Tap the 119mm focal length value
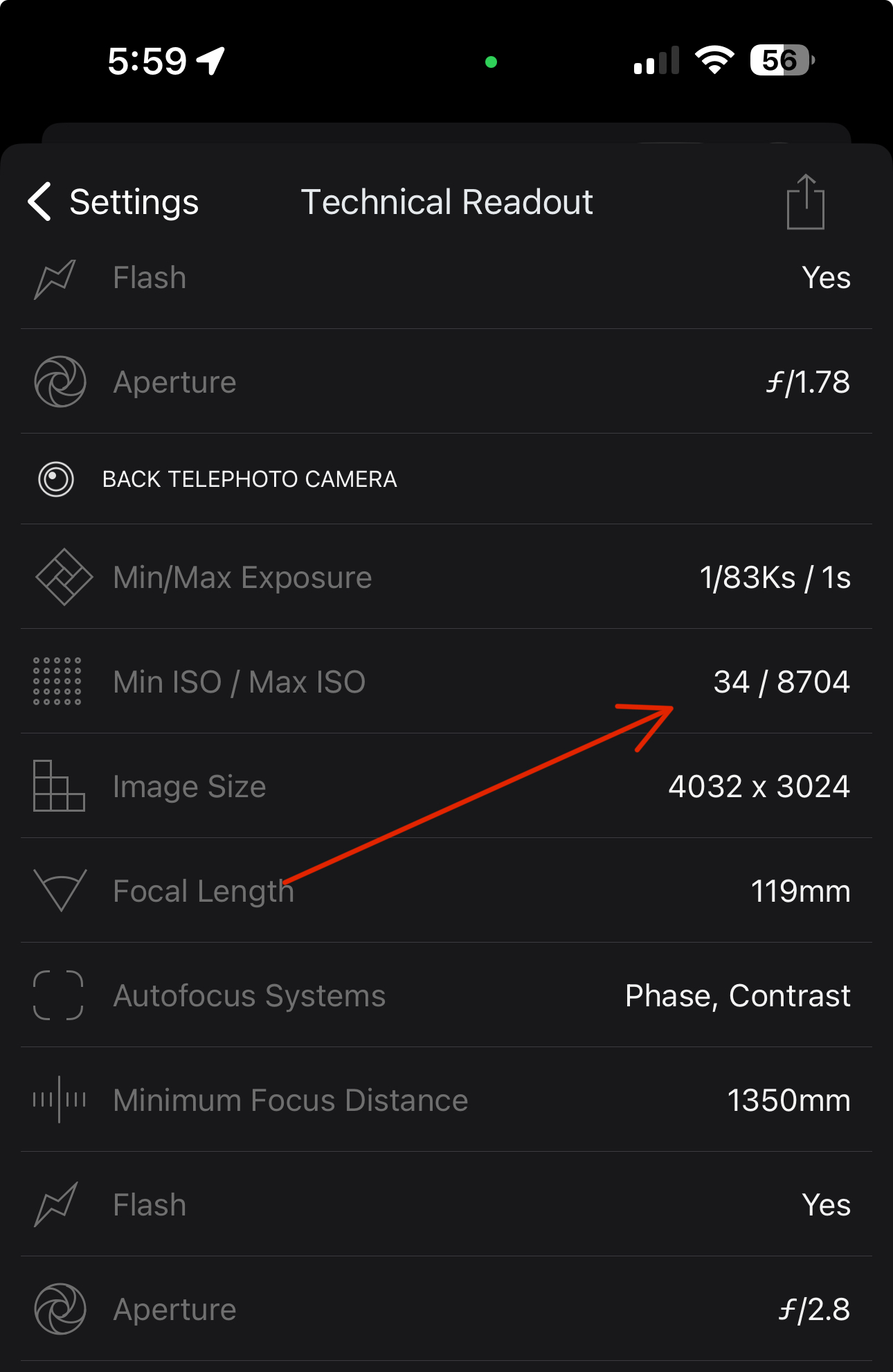This screenshot has height=1372, width=893. [800, 891]
